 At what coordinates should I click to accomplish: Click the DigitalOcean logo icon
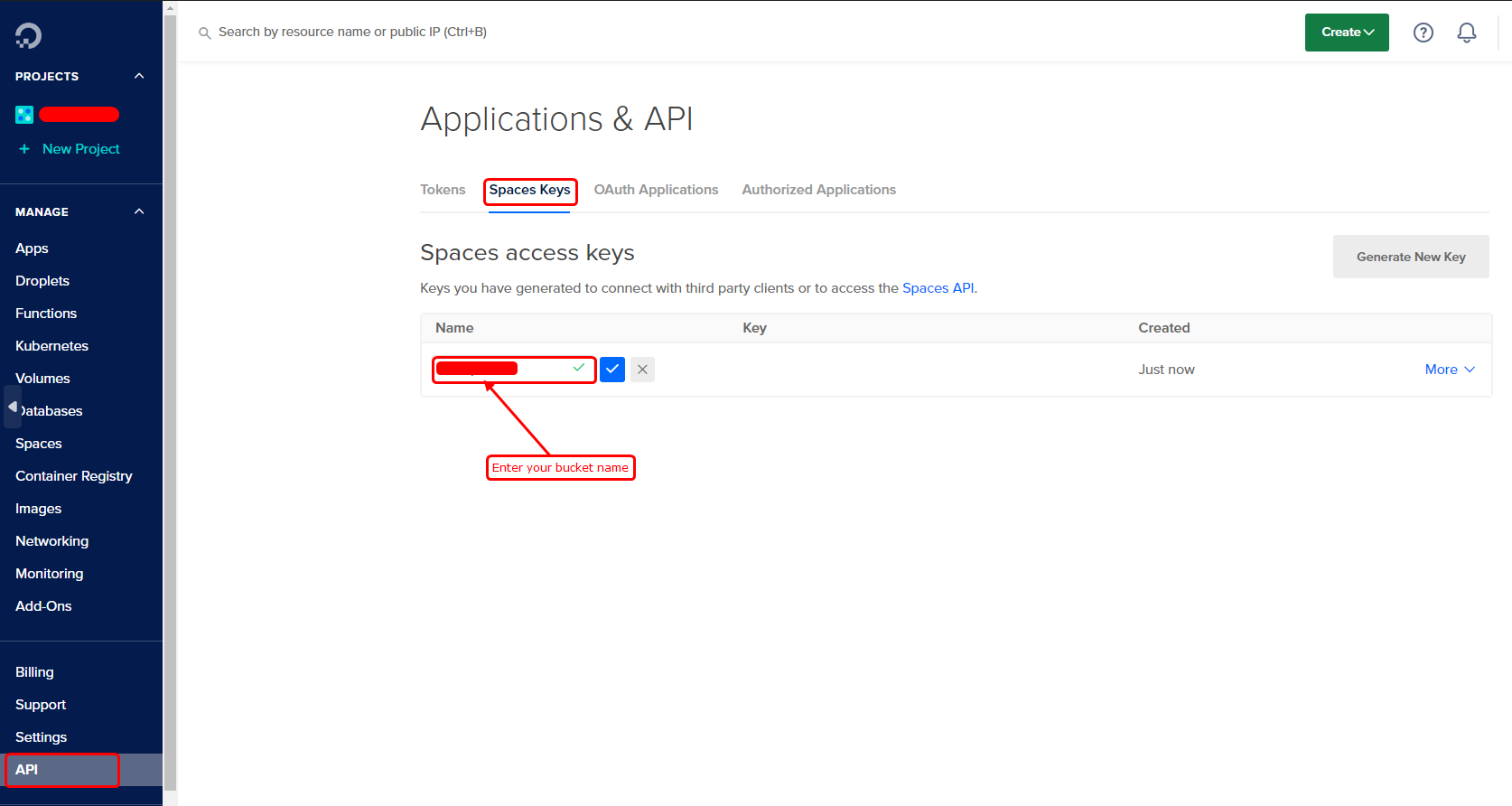[x=28, y=35]
